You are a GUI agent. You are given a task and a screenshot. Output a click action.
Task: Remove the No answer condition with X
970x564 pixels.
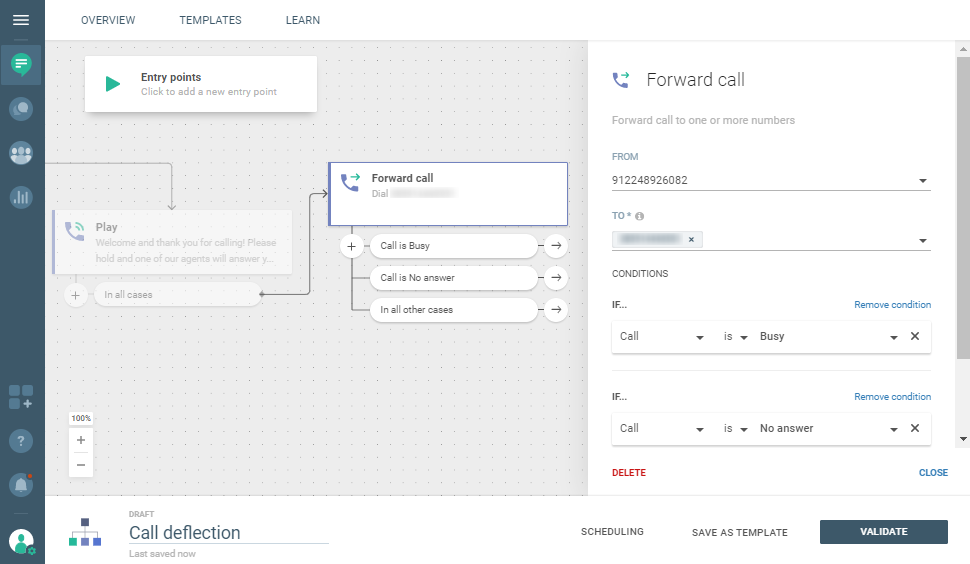914,428
